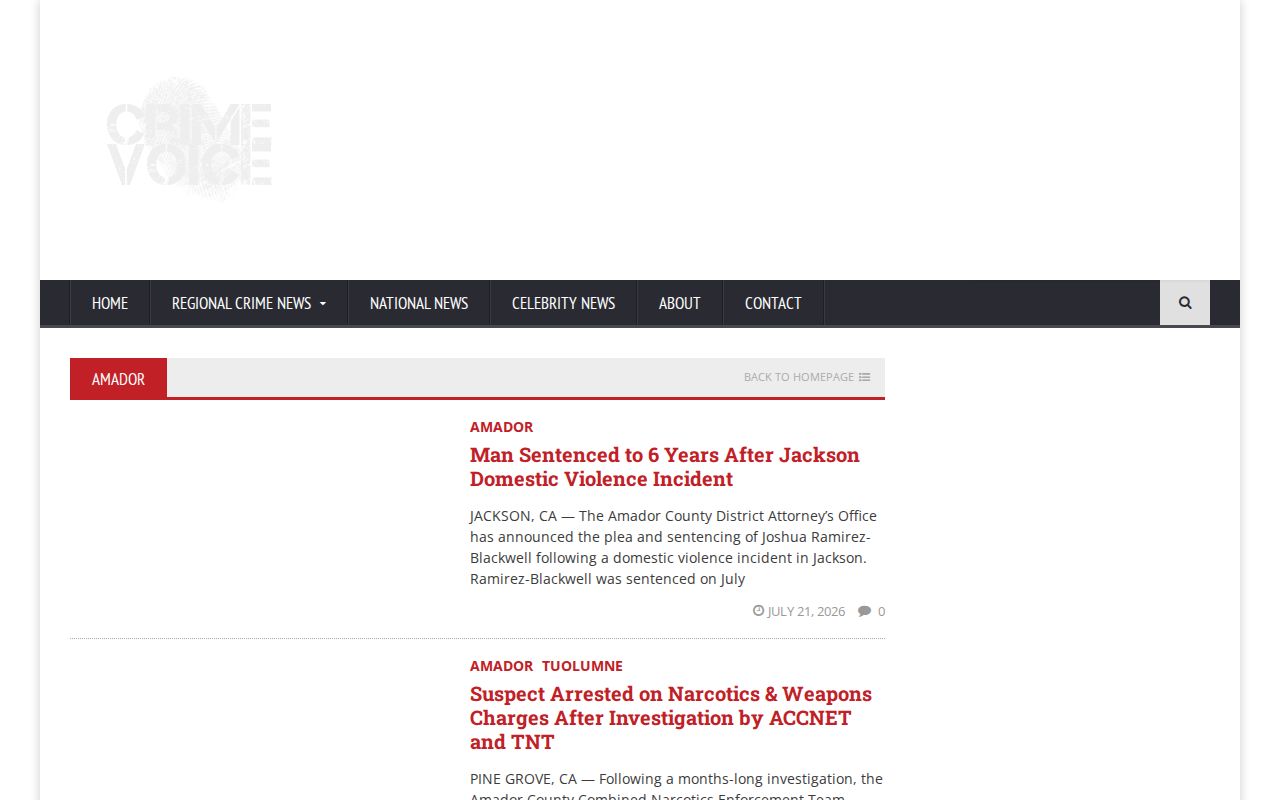Open the Contact page
This screenshot has height=800, width=1280.
click(773, 303)
